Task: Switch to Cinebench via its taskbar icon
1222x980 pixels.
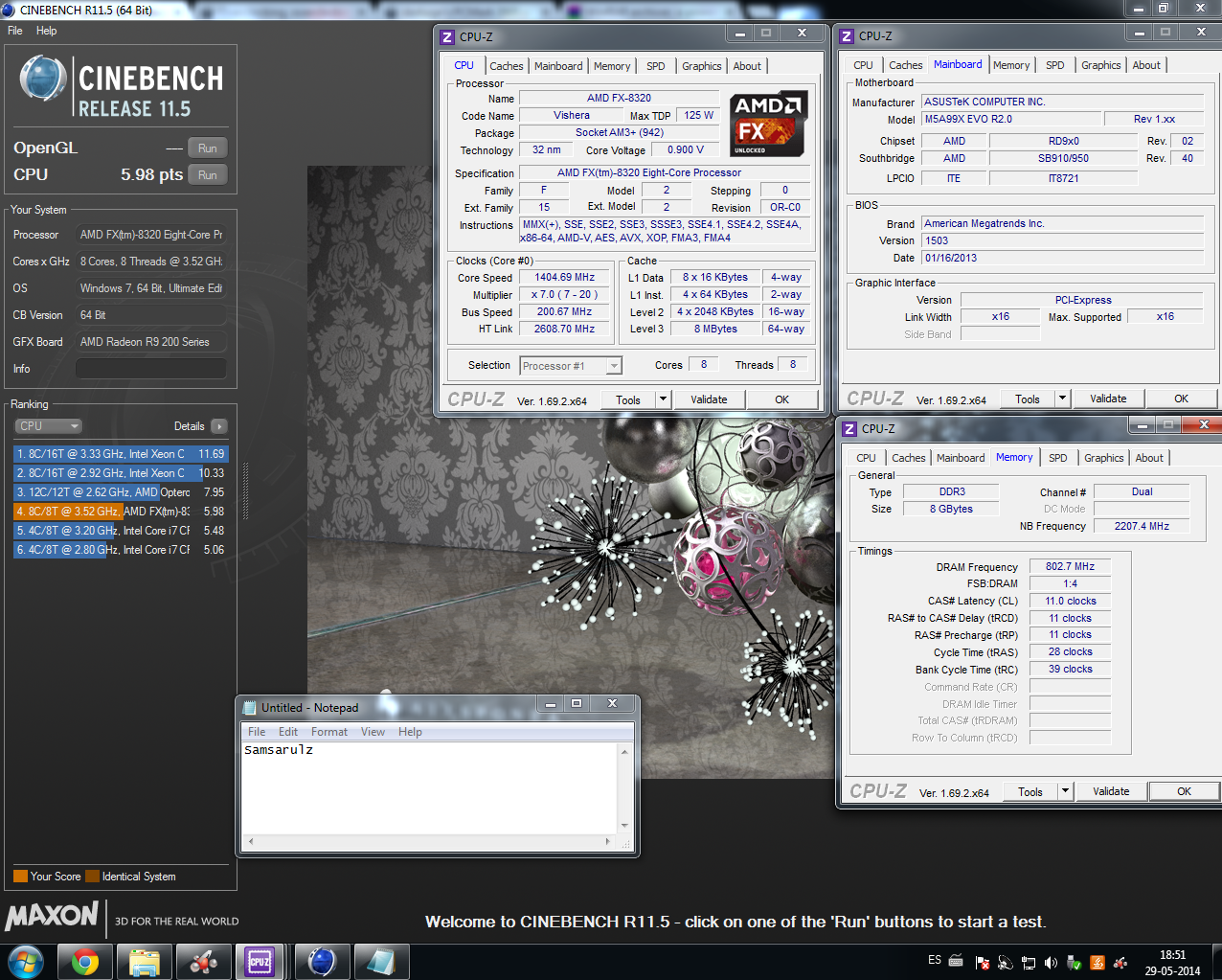Action: click(x=321, y=962)
